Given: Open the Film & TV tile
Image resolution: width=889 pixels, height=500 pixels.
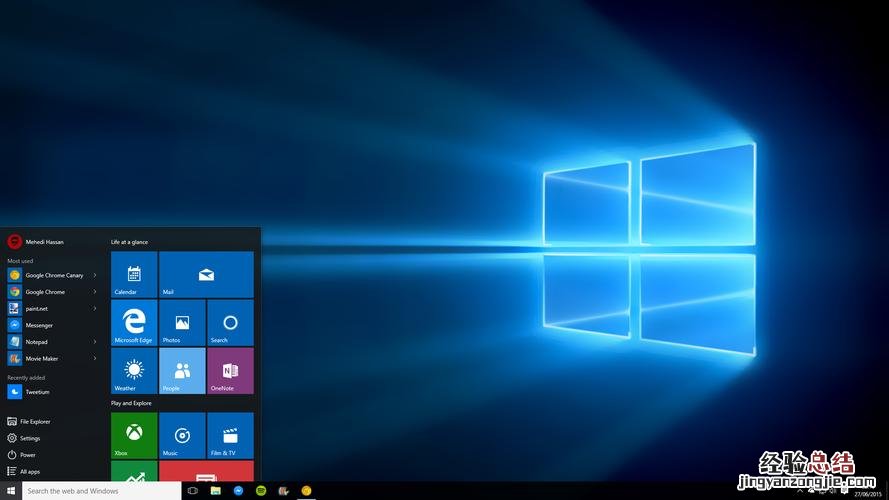Looking at the screenshot, I should click(x=230, y=435).
